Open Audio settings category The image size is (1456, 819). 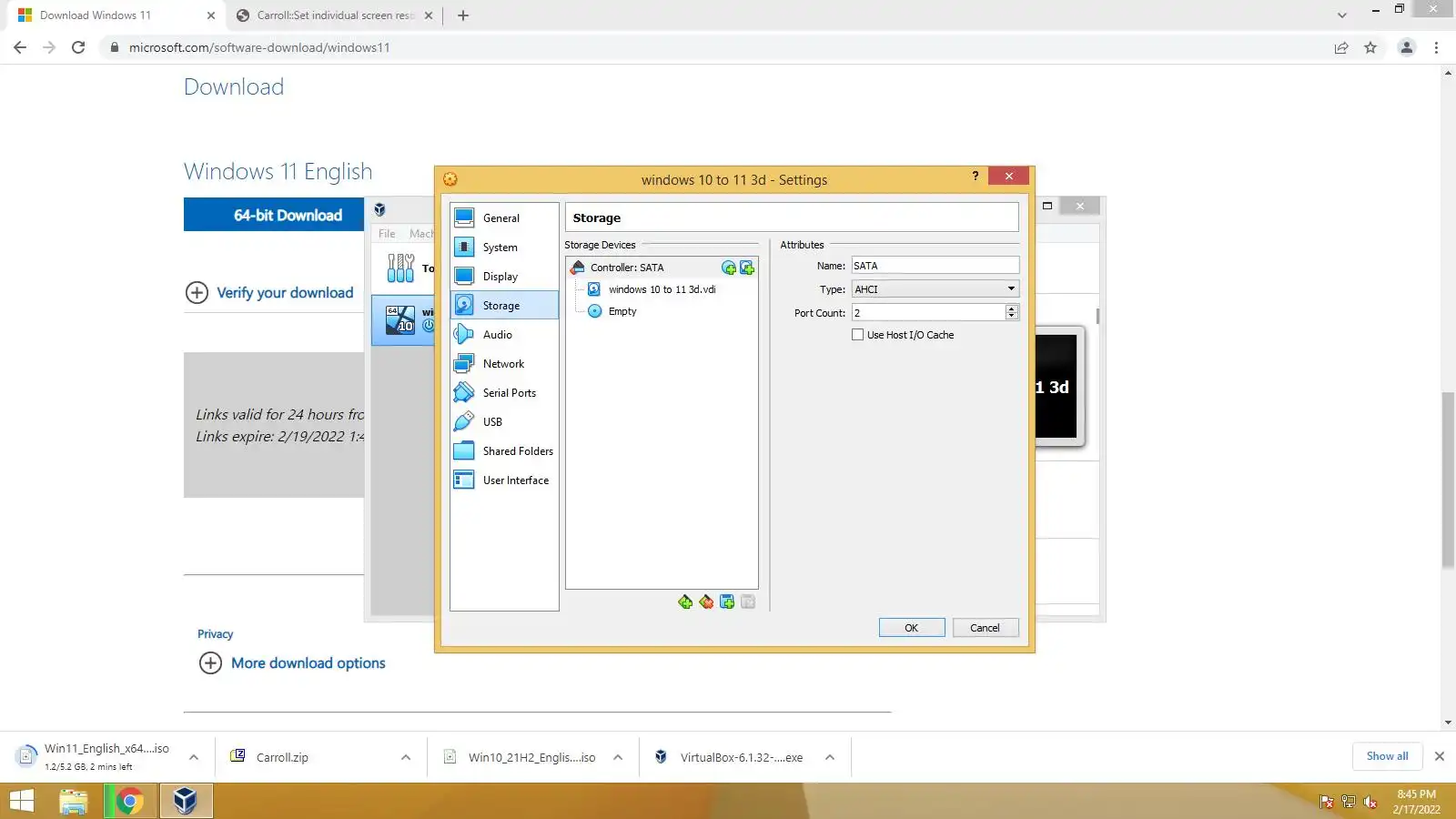click(x=504, y=335)
